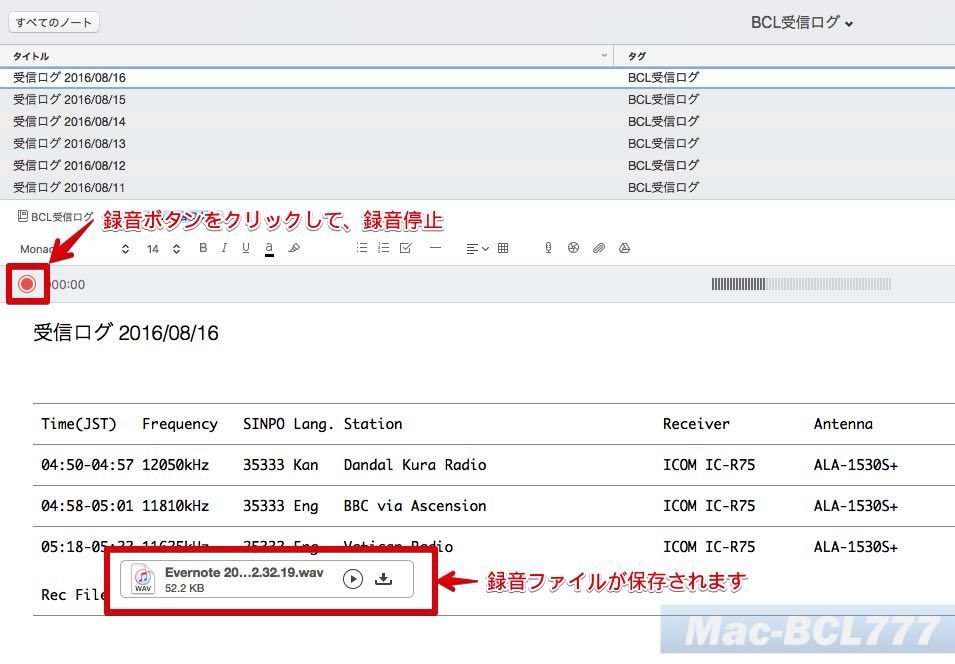Viewport: 955px width, 664px height.
Task: Stop recording with the red record button
Action: click(27, 284)
